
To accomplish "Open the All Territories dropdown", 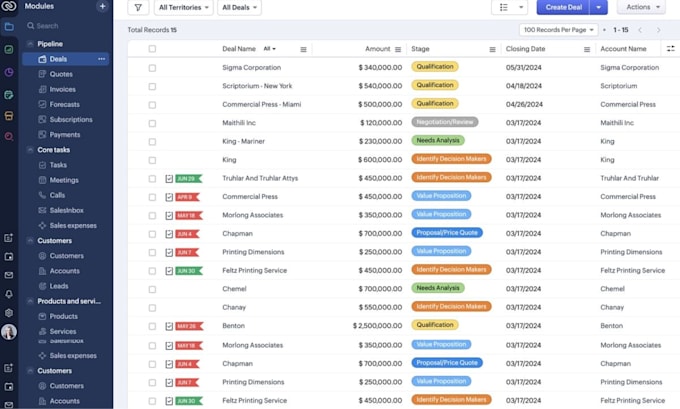I will (x=183, y=7).
